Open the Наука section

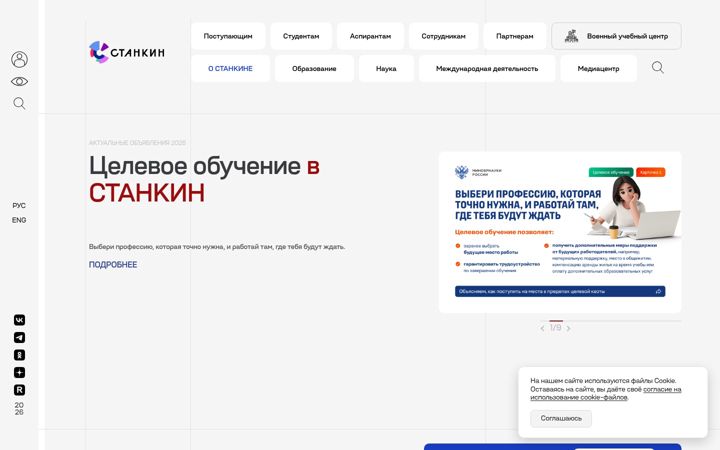coord(386,68)
